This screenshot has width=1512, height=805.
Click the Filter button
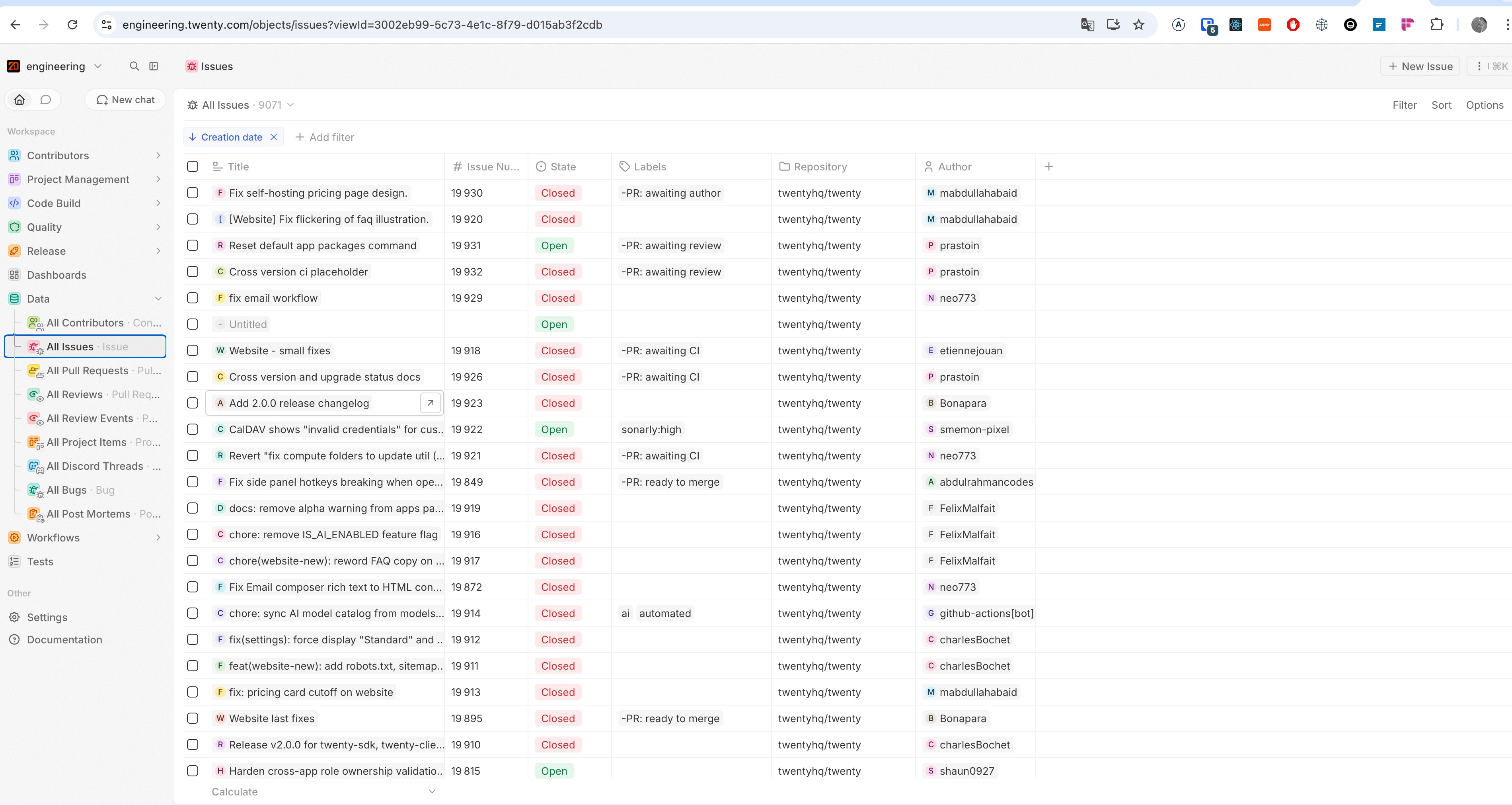pos(1404,105)
